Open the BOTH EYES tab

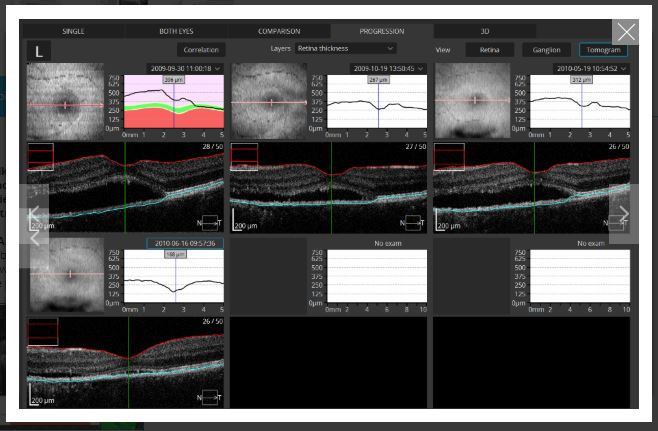click(x=177, y=31)
